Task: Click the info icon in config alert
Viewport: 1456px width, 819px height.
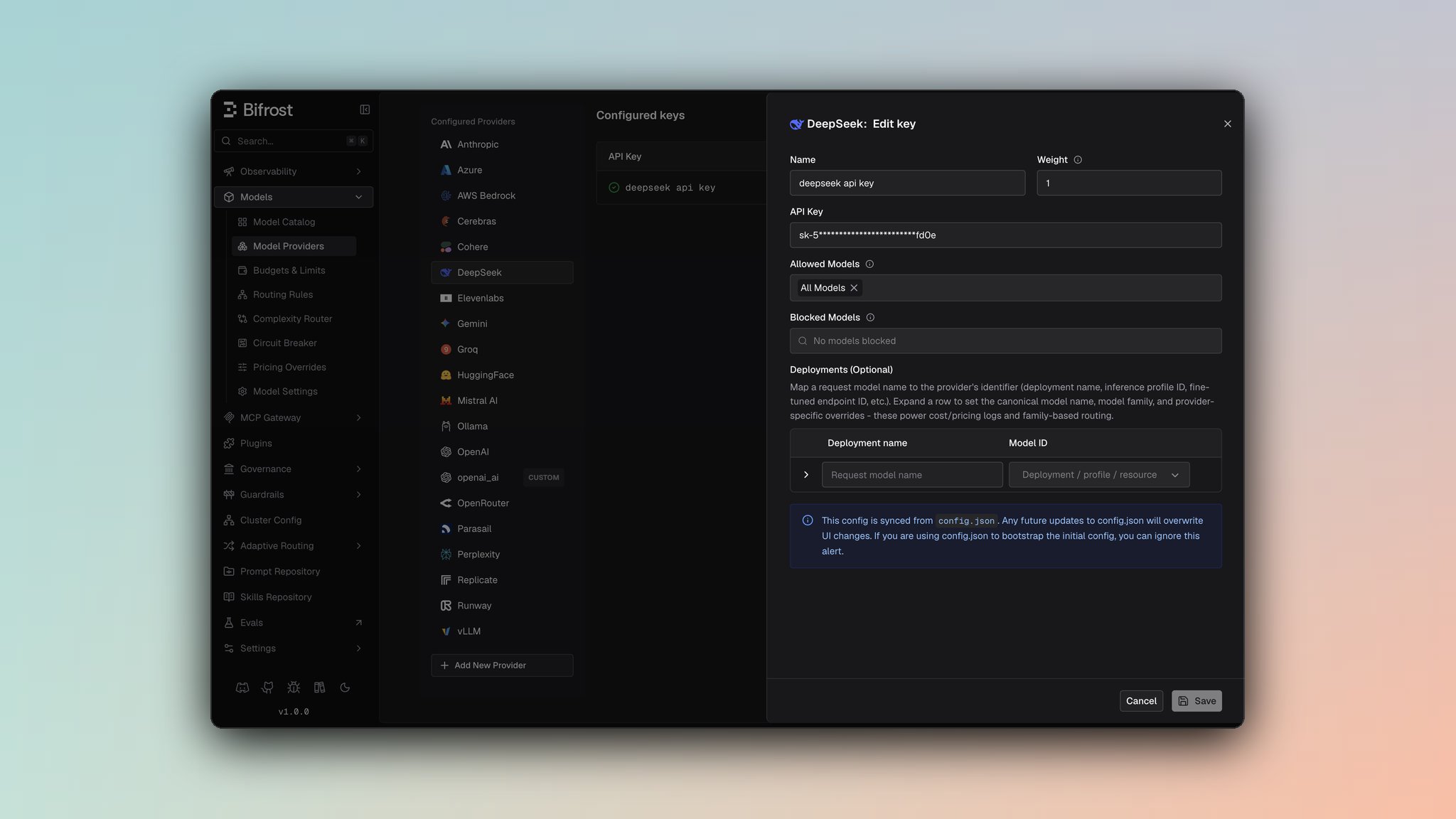Action: tap(808, 520)
